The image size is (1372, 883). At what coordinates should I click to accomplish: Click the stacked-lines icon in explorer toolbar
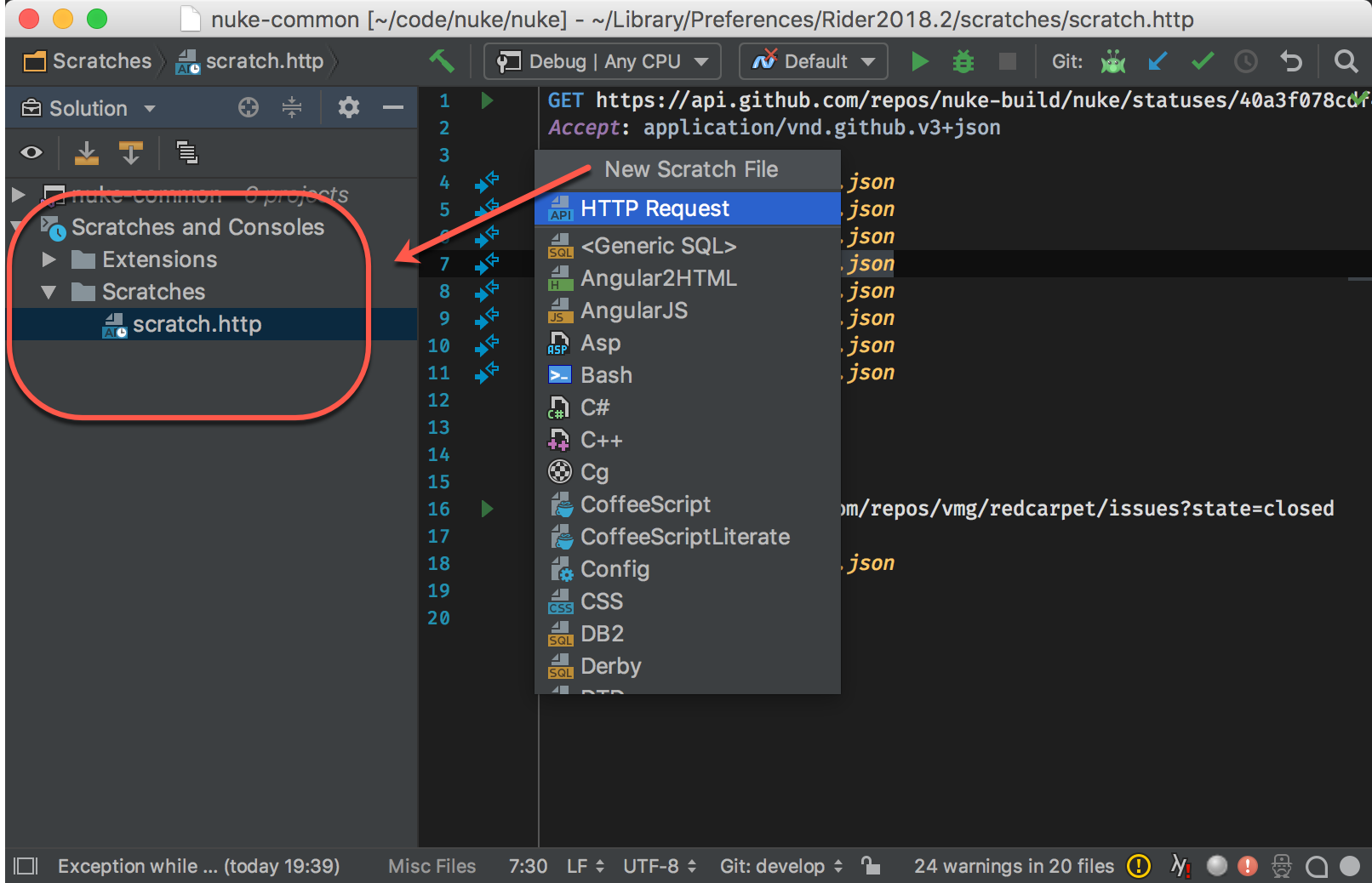tap(186, 152)
